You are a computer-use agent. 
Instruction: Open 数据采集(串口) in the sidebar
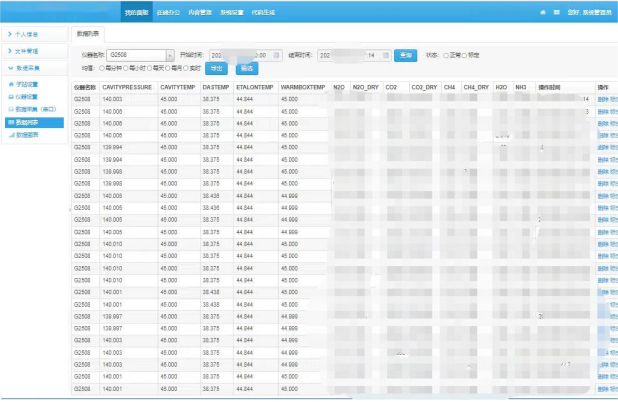pyautogui.click(x=34, y=109)
